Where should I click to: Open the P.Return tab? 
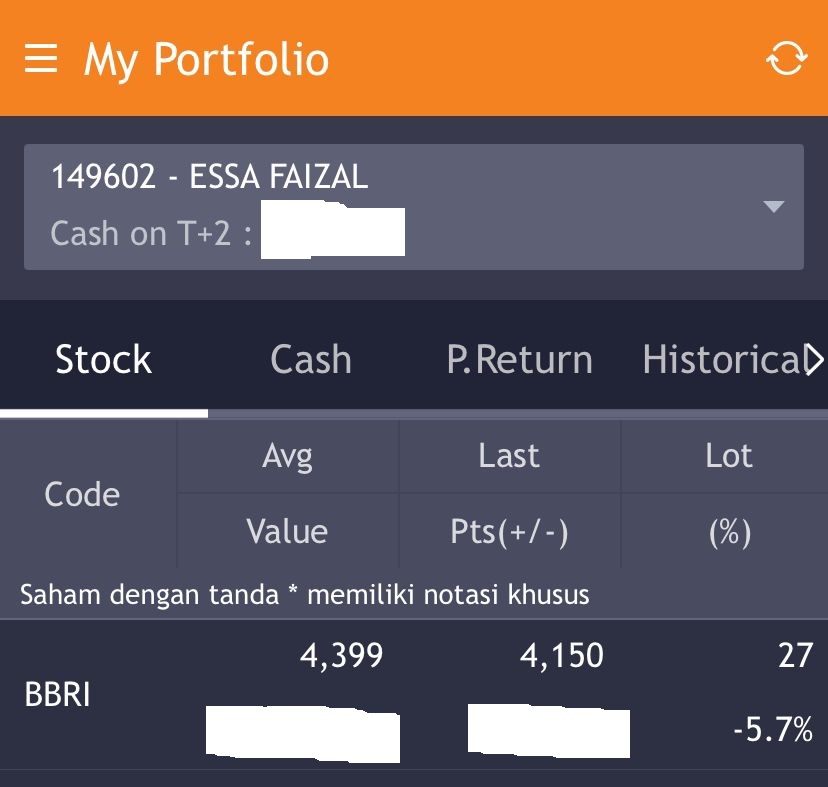[x=519, y=358]
